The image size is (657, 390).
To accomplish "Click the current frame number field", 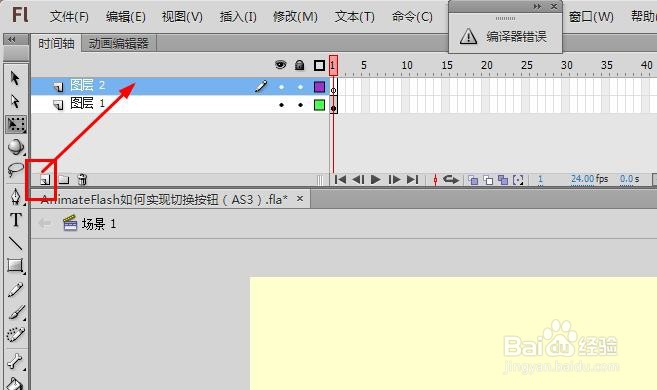I will 541,179.
